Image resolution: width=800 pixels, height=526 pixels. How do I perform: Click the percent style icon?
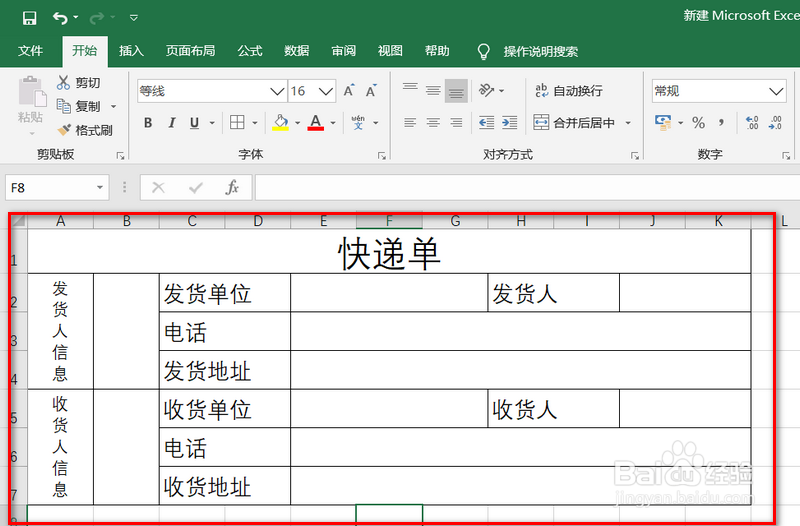[698, 122]
